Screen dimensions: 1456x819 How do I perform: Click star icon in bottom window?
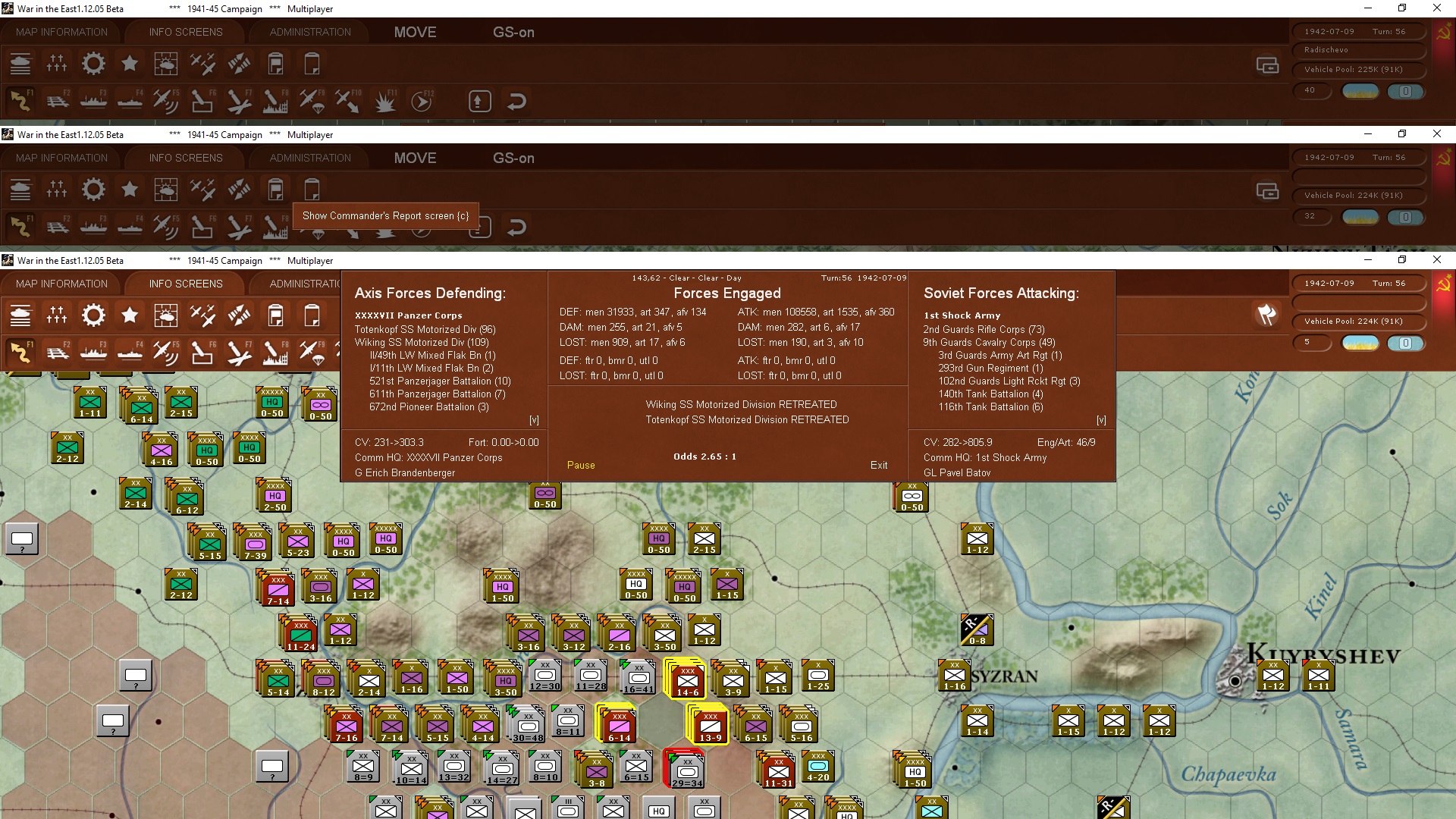click(130, 315)
